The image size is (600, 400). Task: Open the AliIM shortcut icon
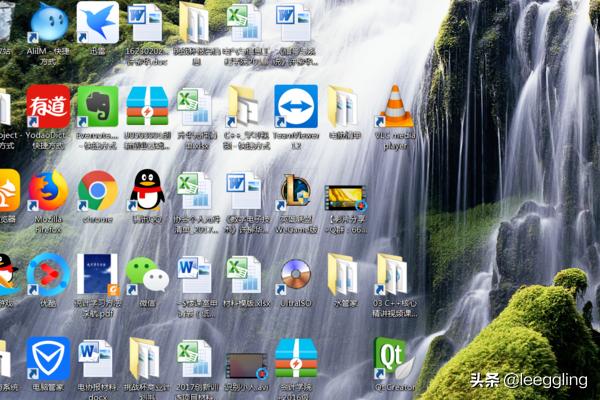49,22
